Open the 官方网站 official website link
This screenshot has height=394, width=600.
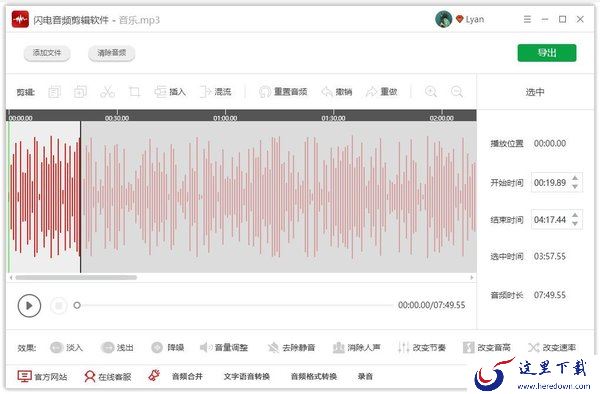click(42, 376)
